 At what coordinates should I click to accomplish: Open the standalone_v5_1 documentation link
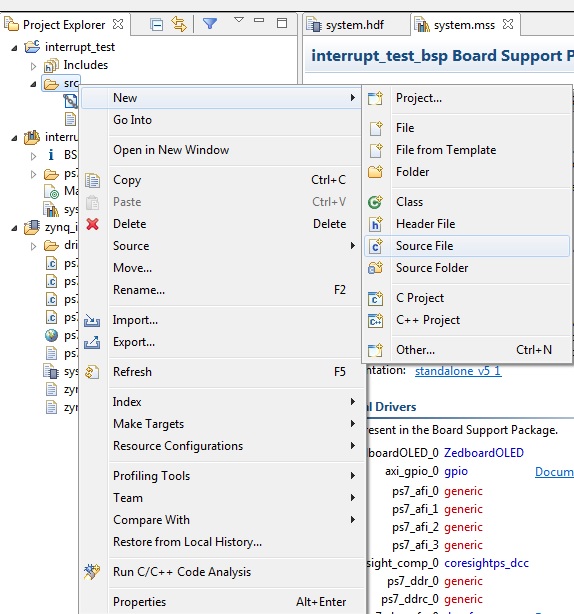point(458,371)
